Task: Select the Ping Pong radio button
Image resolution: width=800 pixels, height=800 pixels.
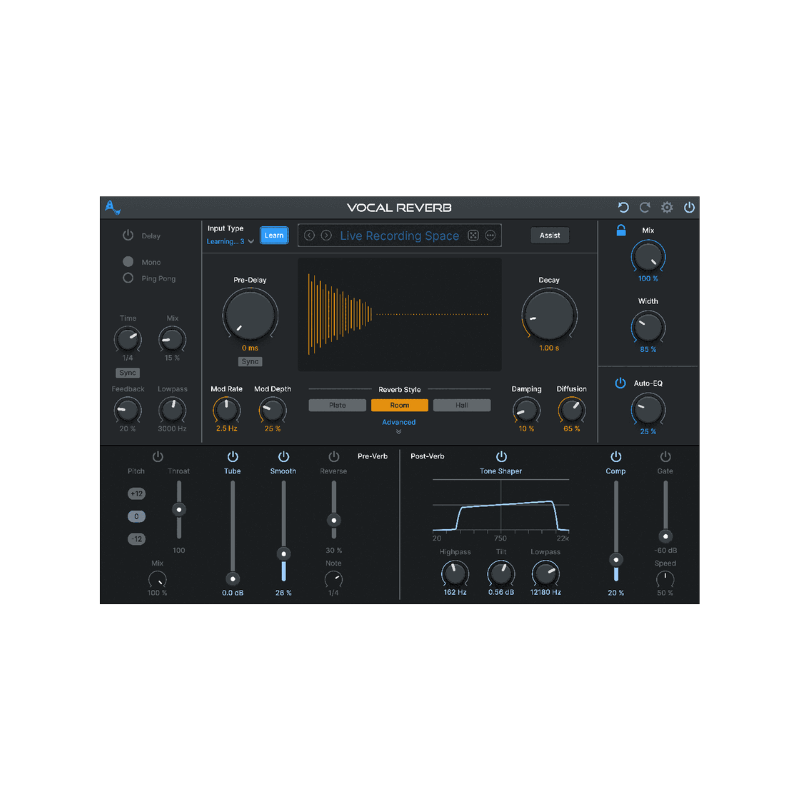Action: pyautogui.click(x=126, y=278)
